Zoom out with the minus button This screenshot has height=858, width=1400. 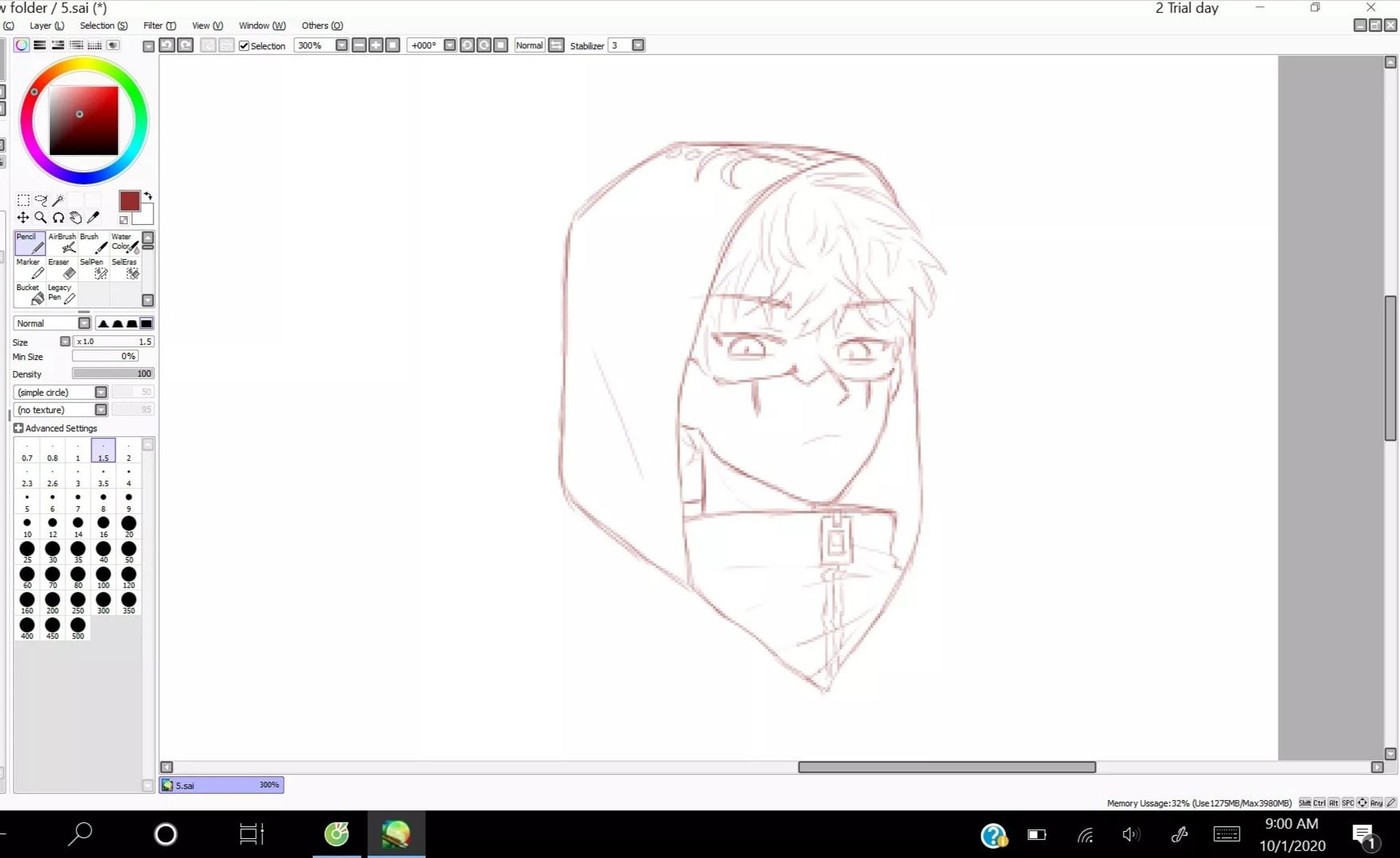(x=359, y=45)
